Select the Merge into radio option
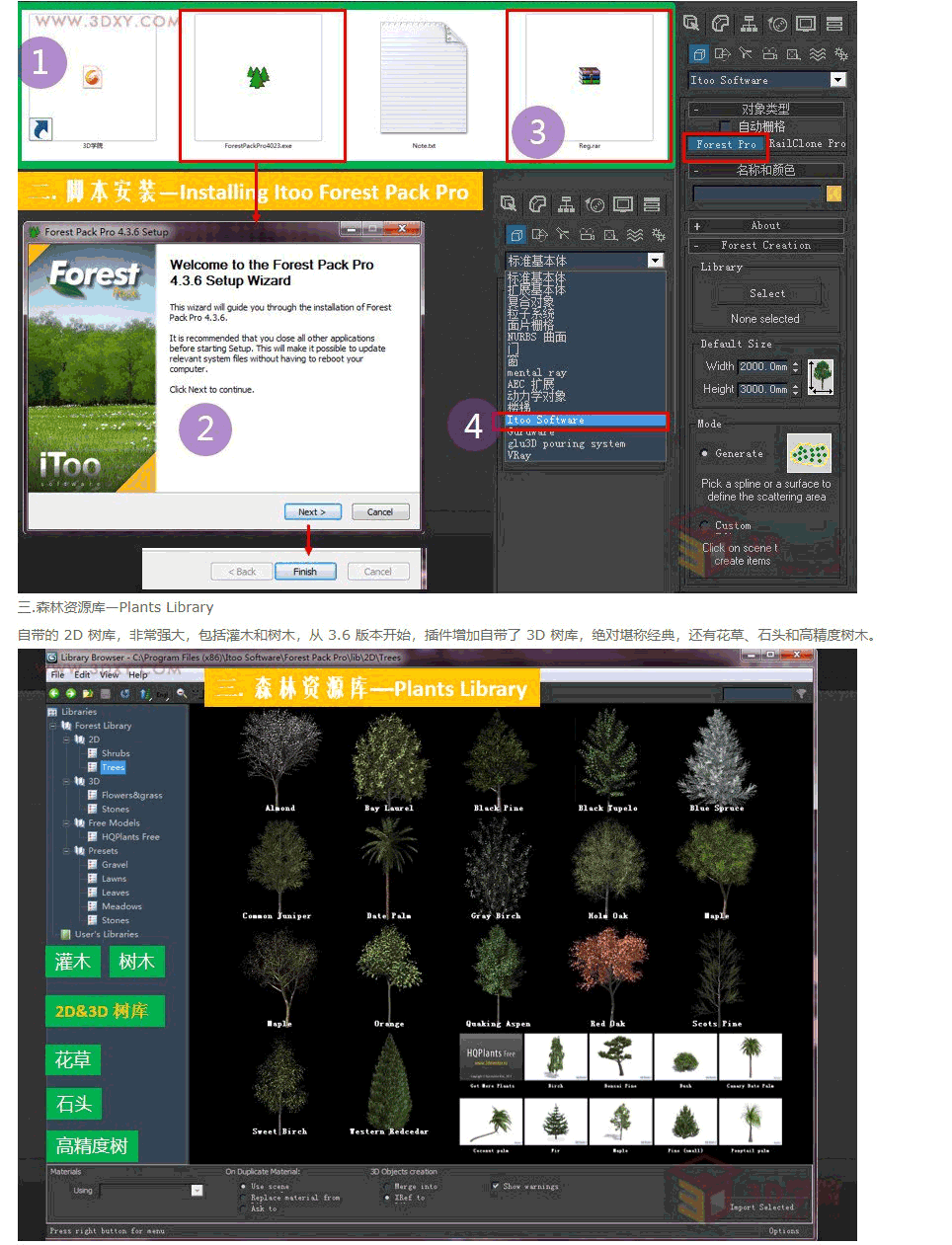This screenshot has width=952, height=1245. pyautogui.click(x=386, y=1186)
